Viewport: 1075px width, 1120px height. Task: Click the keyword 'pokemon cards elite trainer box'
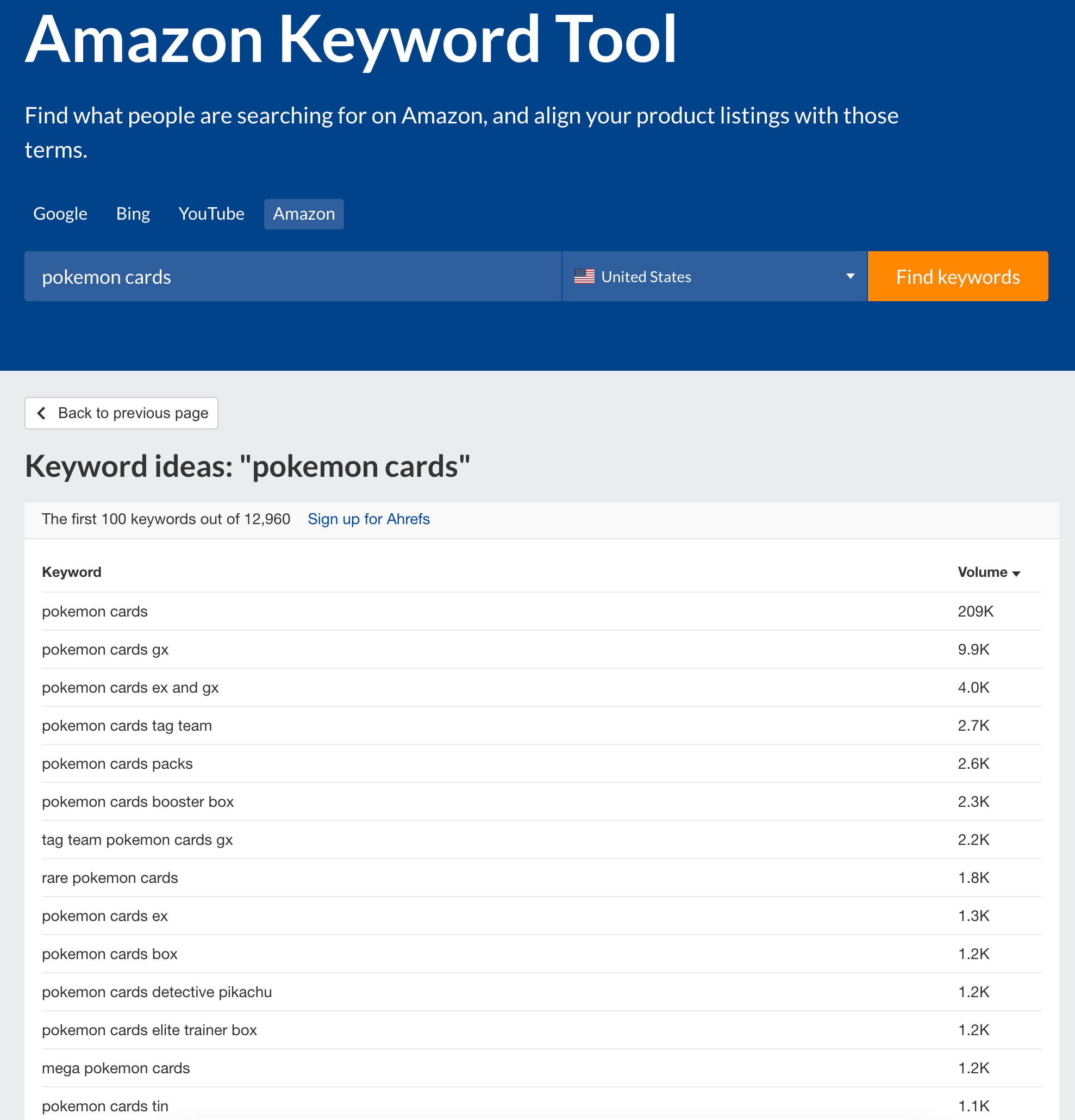[149, 1030]
